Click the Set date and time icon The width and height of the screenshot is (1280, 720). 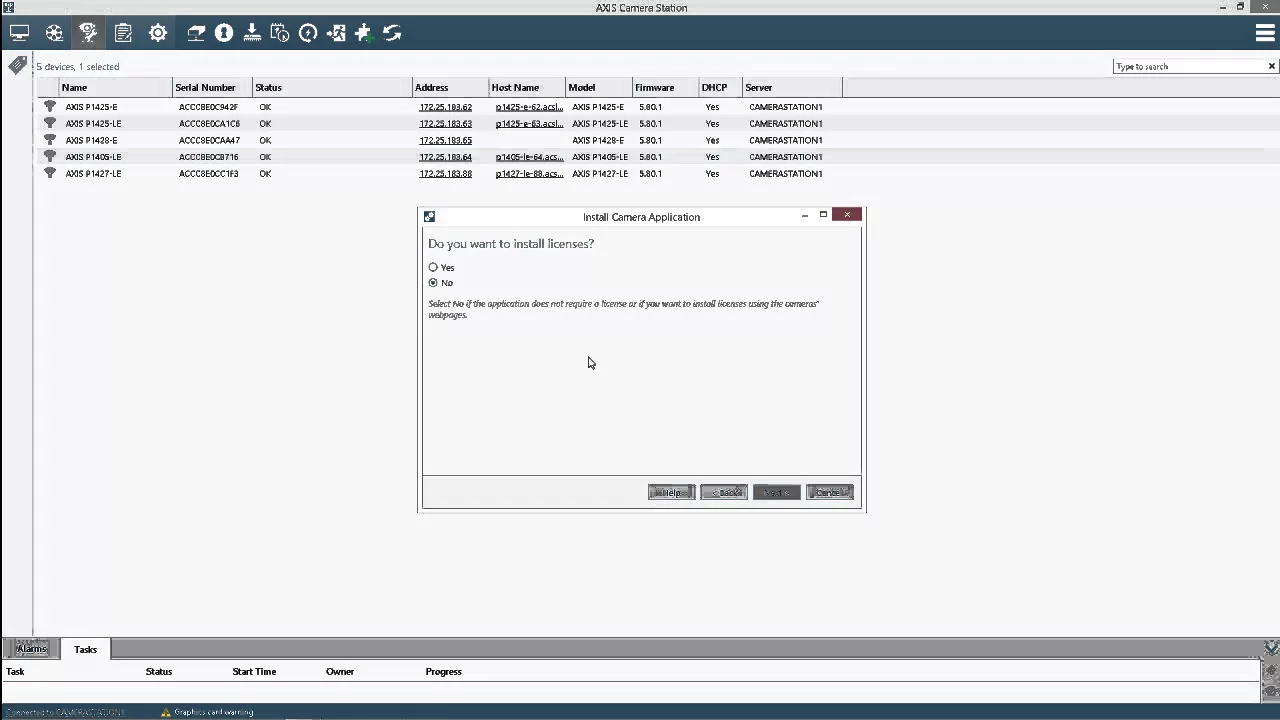[280, 33]
